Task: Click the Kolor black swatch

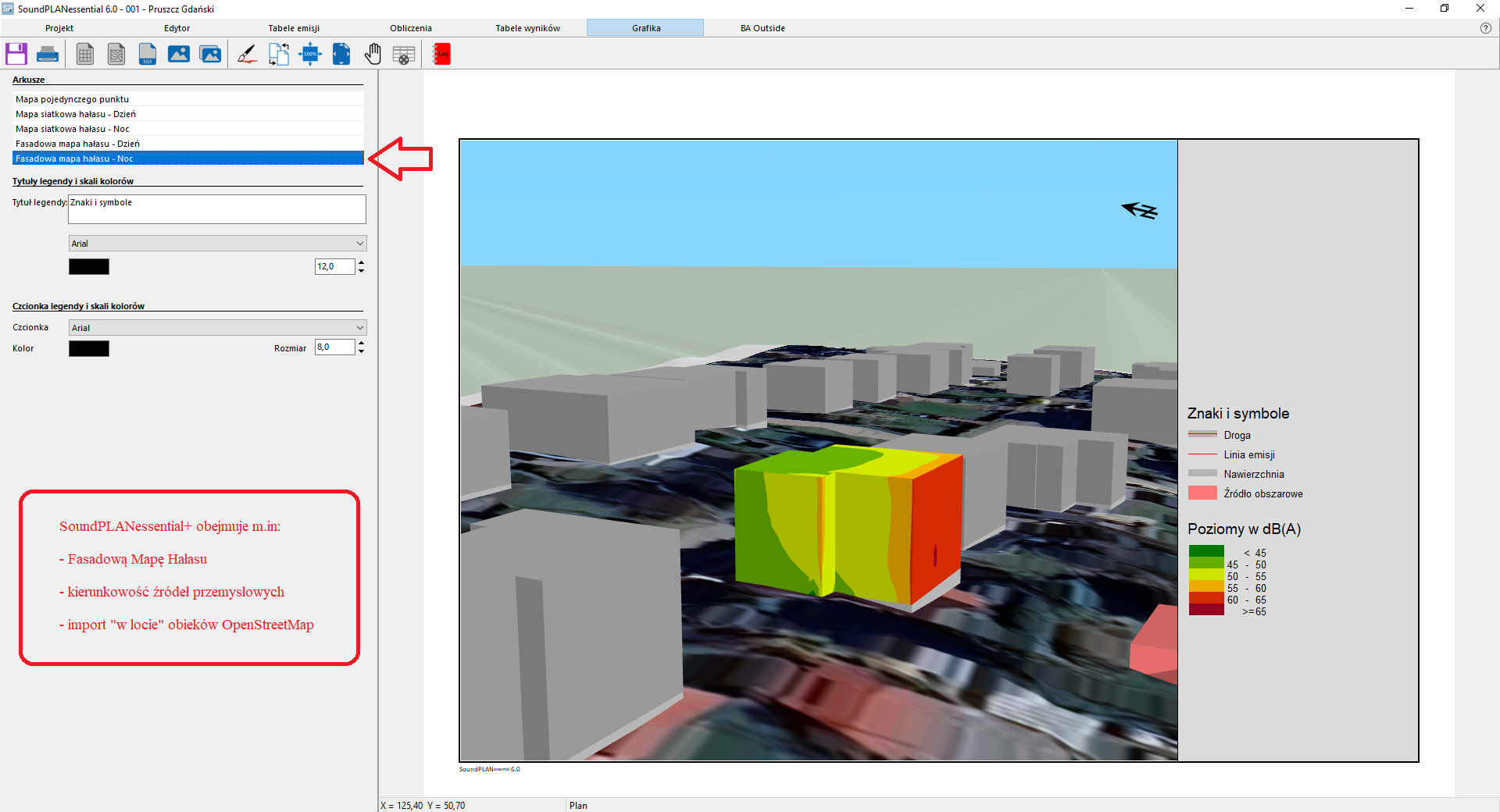Action: click(89, 349)
